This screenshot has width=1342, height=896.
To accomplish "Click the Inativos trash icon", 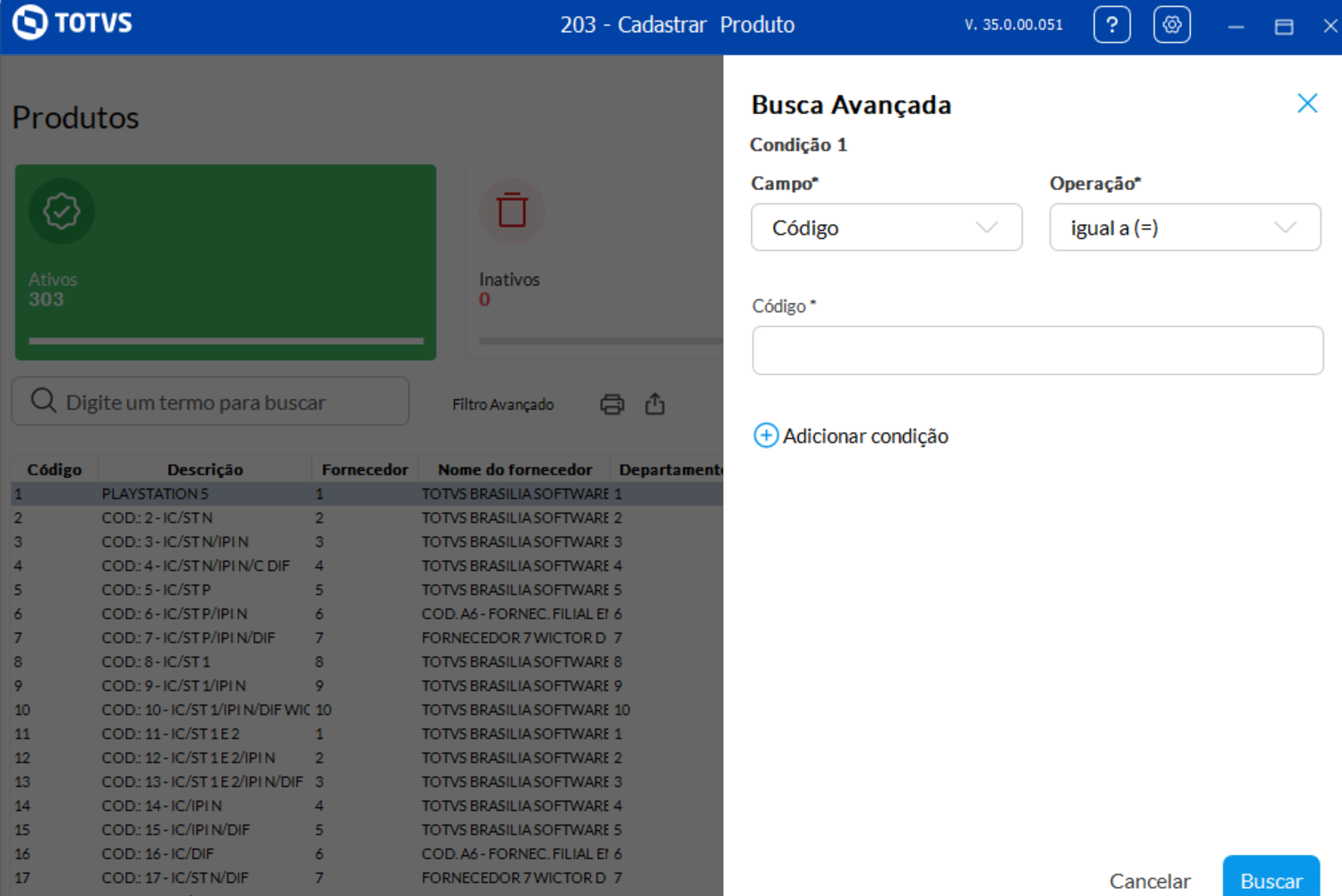I will coord(512,211).
